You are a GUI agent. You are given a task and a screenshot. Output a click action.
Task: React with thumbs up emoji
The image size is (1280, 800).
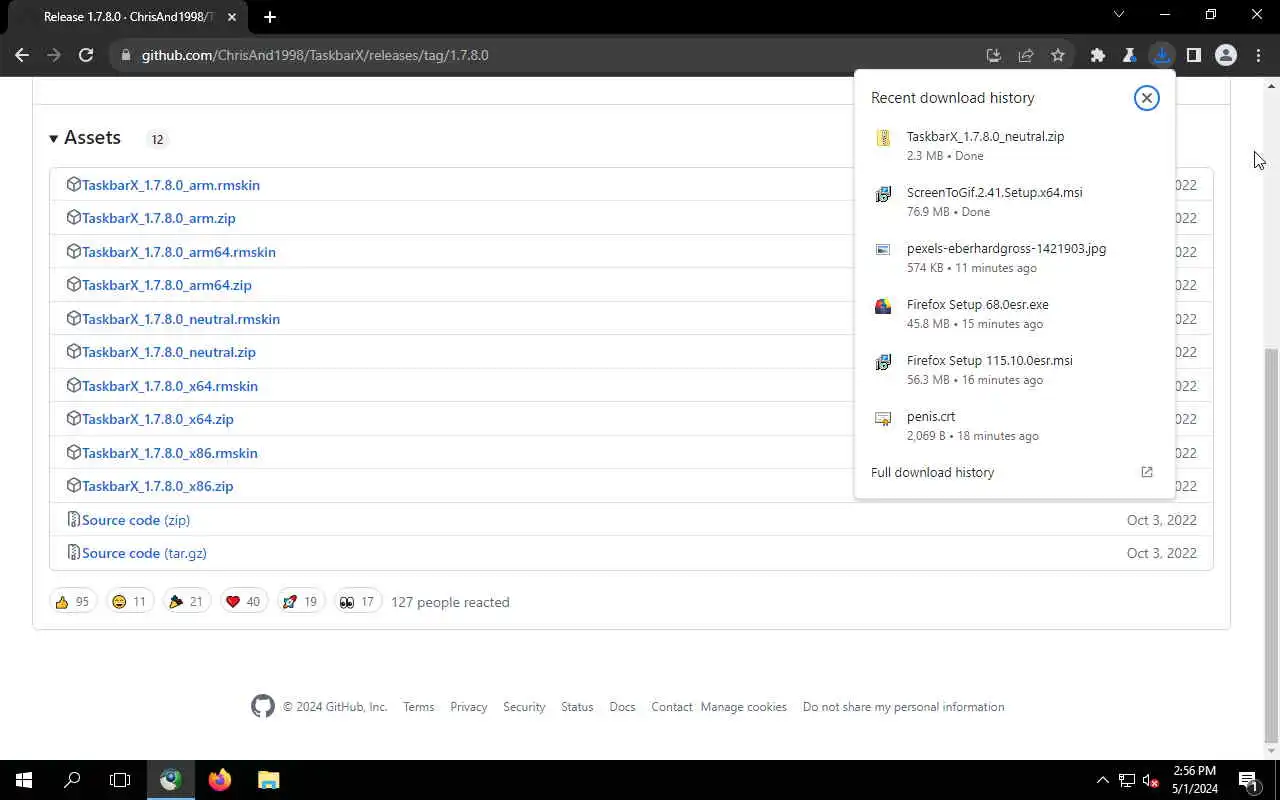pos(73,601)
